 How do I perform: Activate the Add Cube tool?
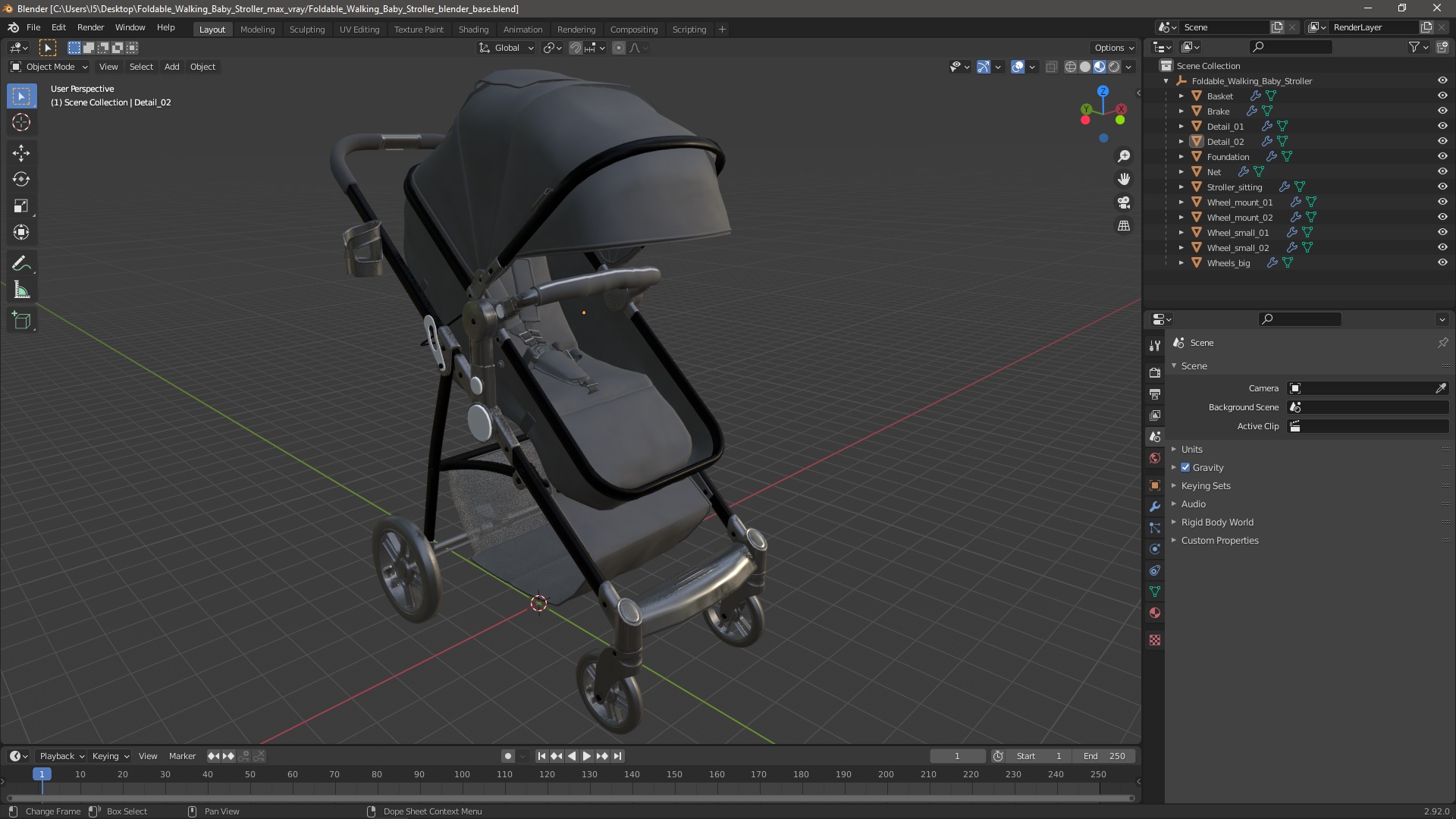[21, 321]
